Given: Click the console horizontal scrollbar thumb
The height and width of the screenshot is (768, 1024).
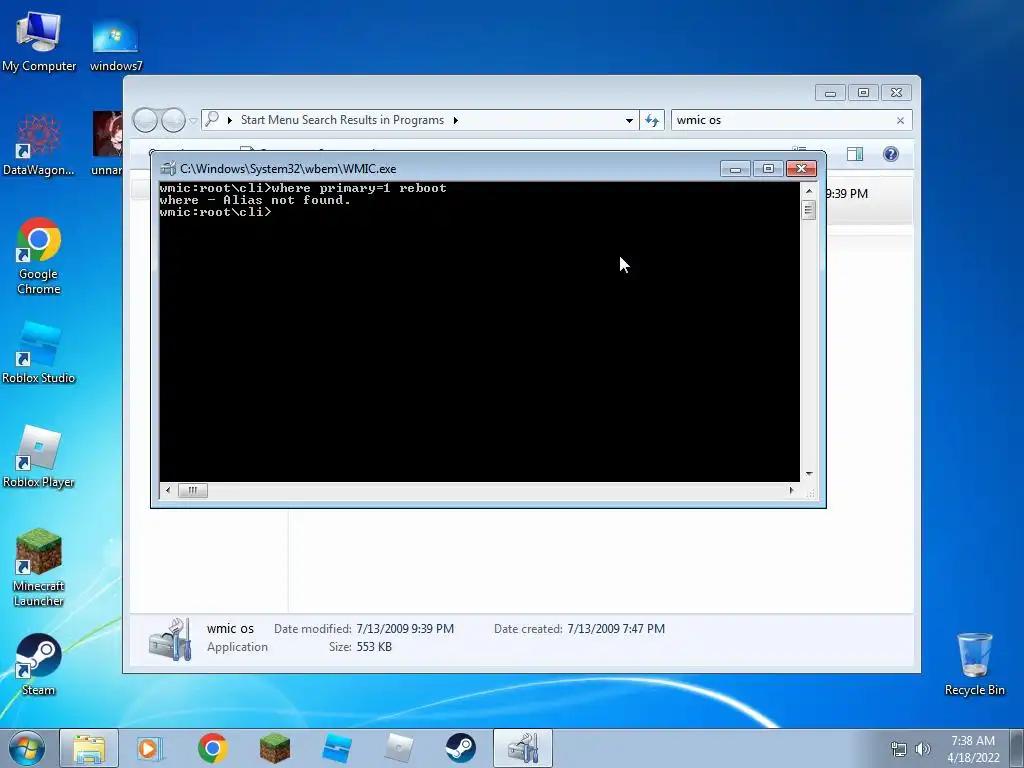Looking at the screenshot, I should [x=193, y=490].
